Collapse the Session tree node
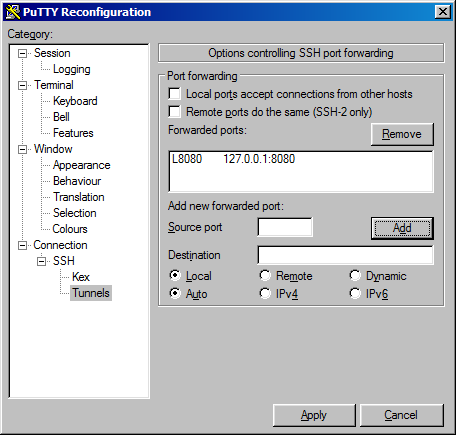This screenshot has width=456, height=435. pyautogui.click(x=22, y=53)
